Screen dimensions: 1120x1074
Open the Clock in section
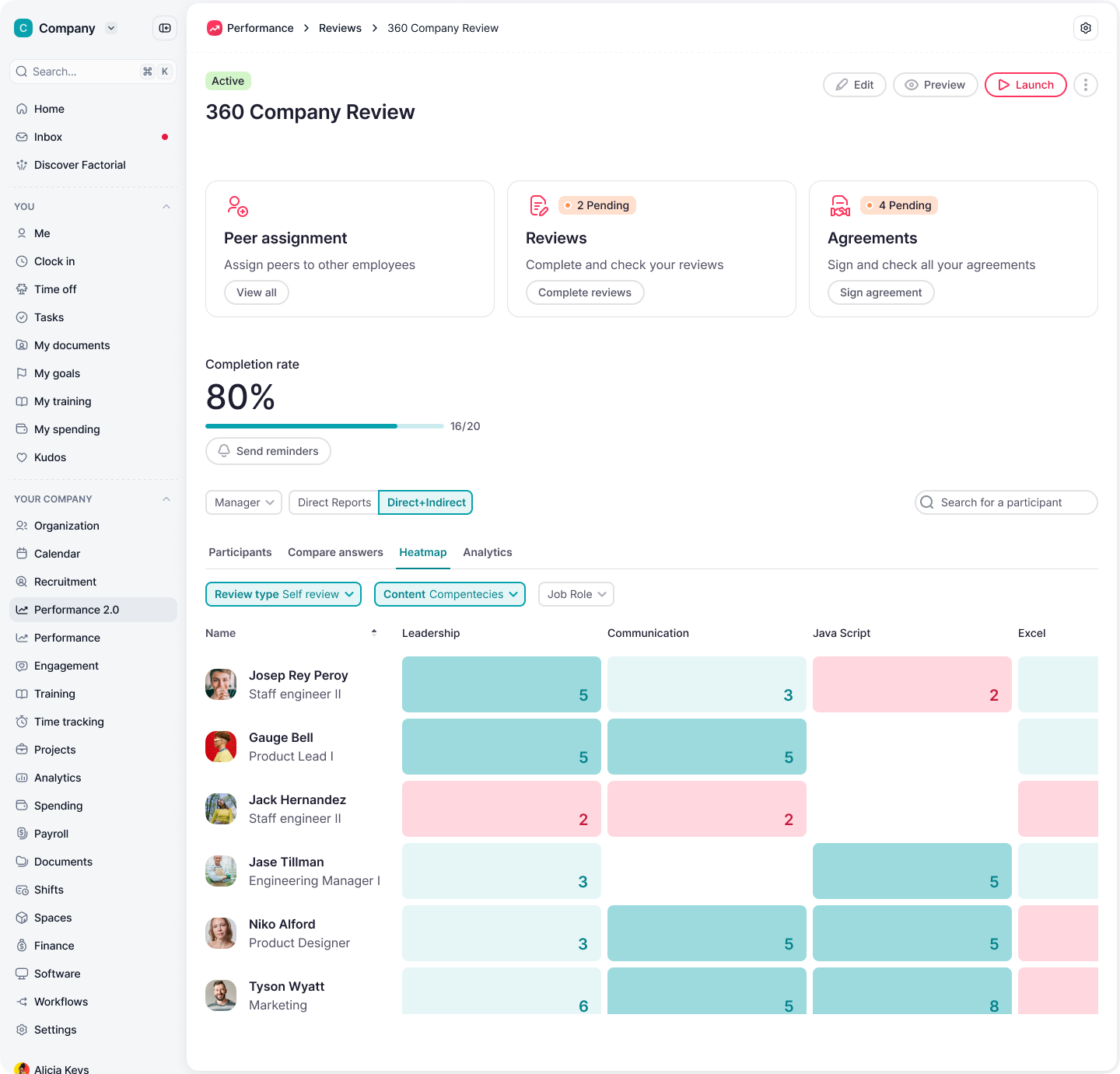(54, 261)
